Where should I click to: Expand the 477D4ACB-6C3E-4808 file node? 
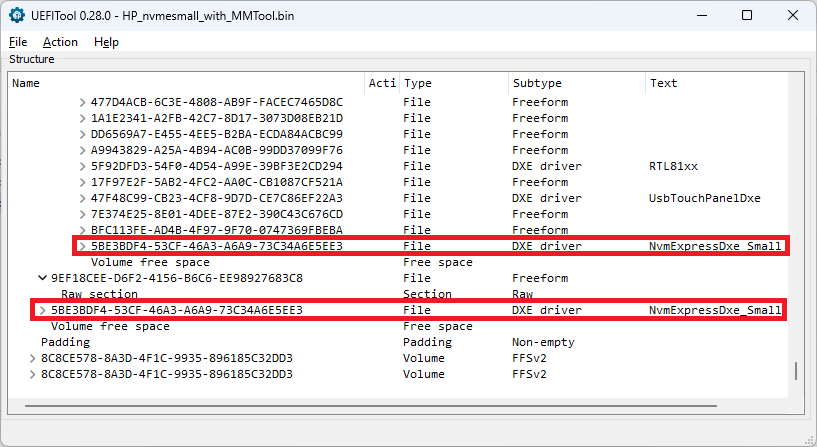(83, 102)
